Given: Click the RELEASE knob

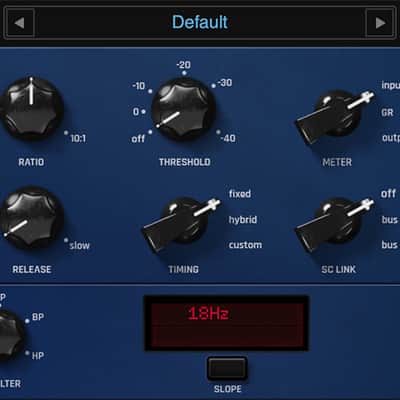Looking at the screenshot, I should point(32,217).
